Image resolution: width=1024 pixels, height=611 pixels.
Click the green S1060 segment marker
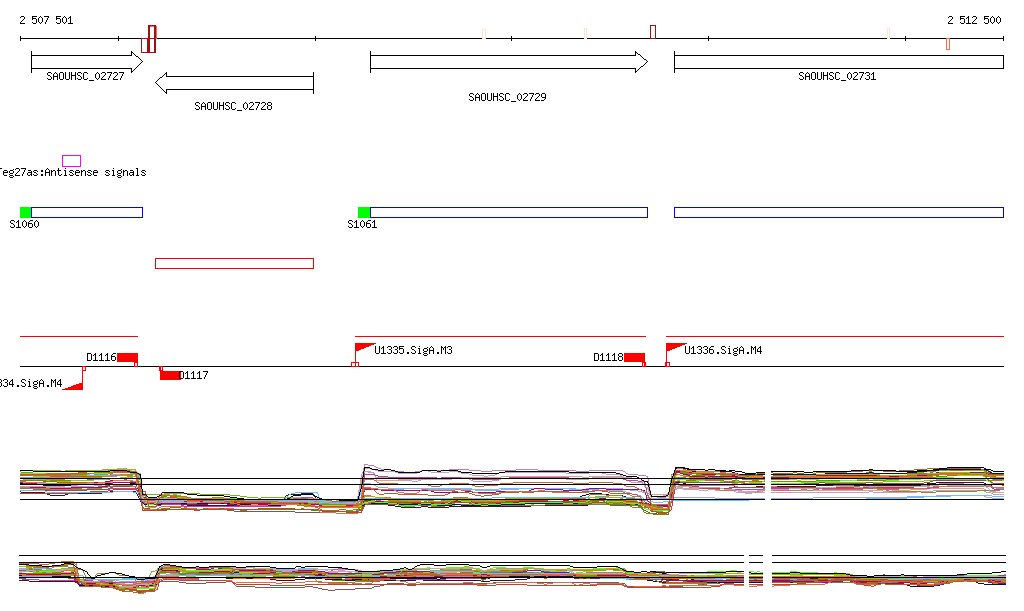point(25,212)
